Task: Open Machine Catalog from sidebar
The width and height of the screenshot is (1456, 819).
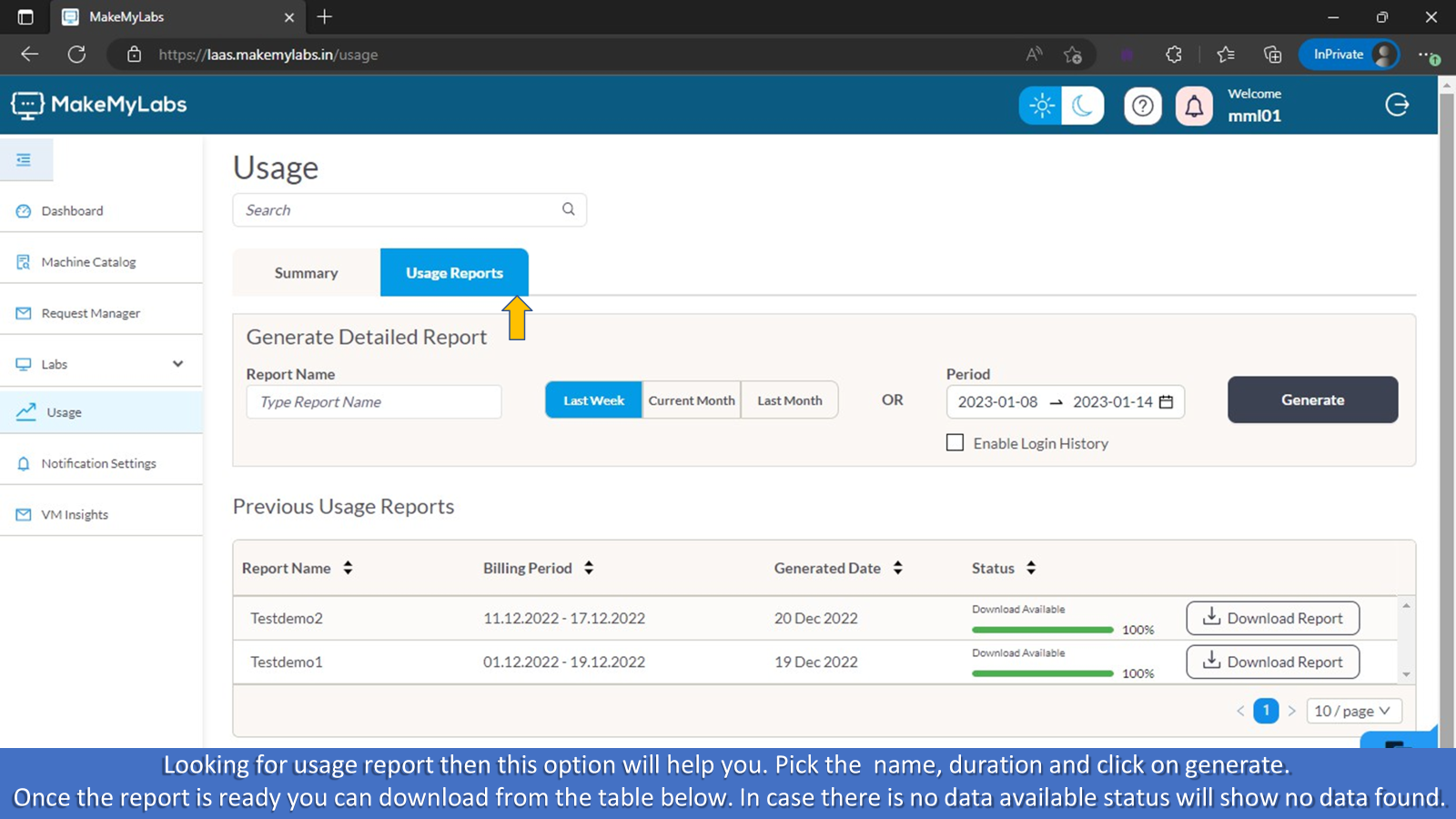Action: pos(88,262)
